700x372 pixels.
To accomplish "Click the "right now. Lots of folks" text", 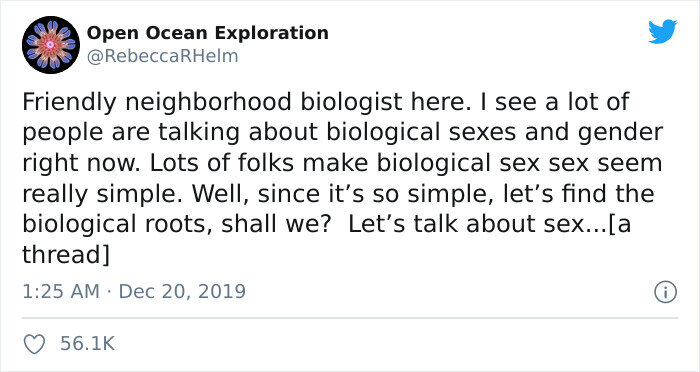I will click(x=158, y=163).
